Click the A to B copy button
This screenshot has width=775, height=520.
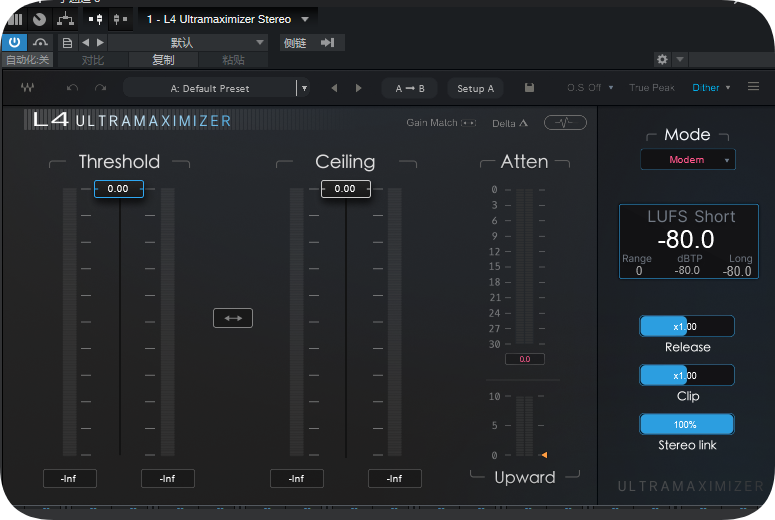coord(410,88)
